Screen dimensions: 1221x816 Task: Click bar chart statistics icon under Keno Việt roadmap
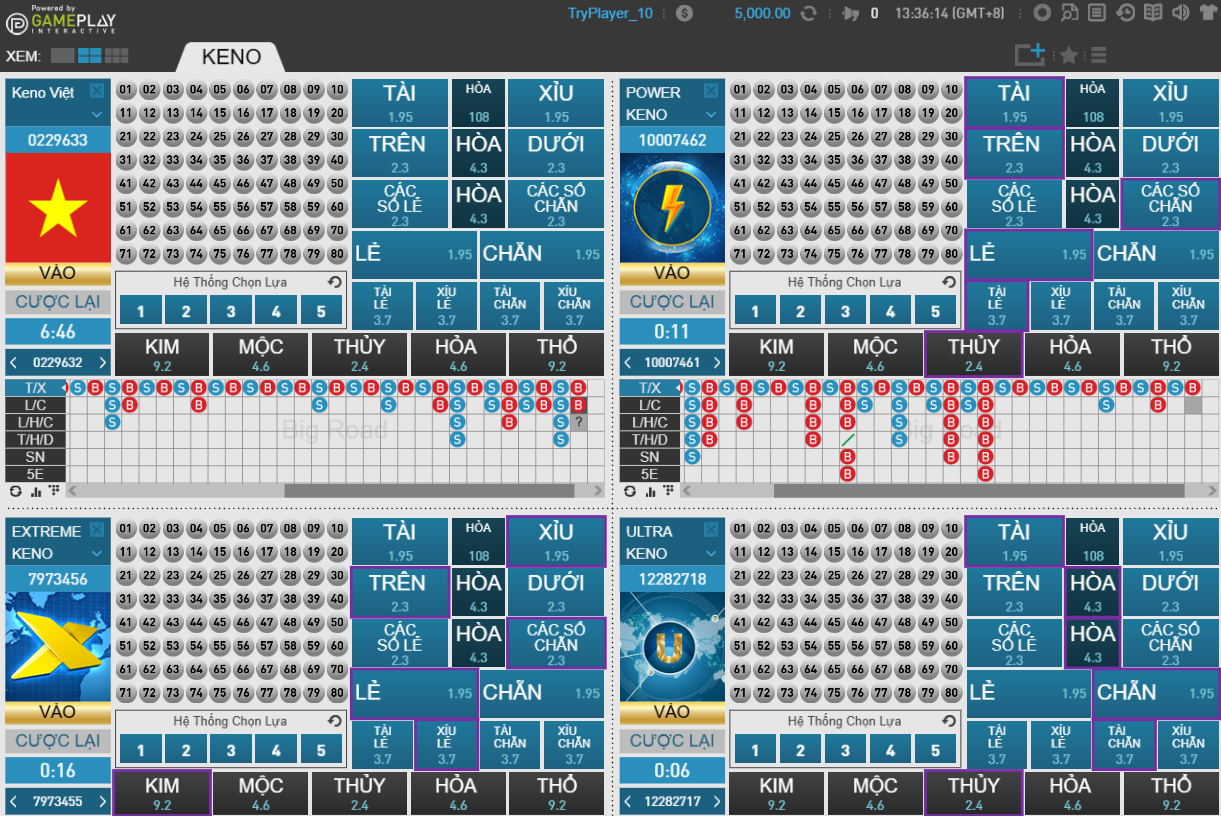point(35,491)
